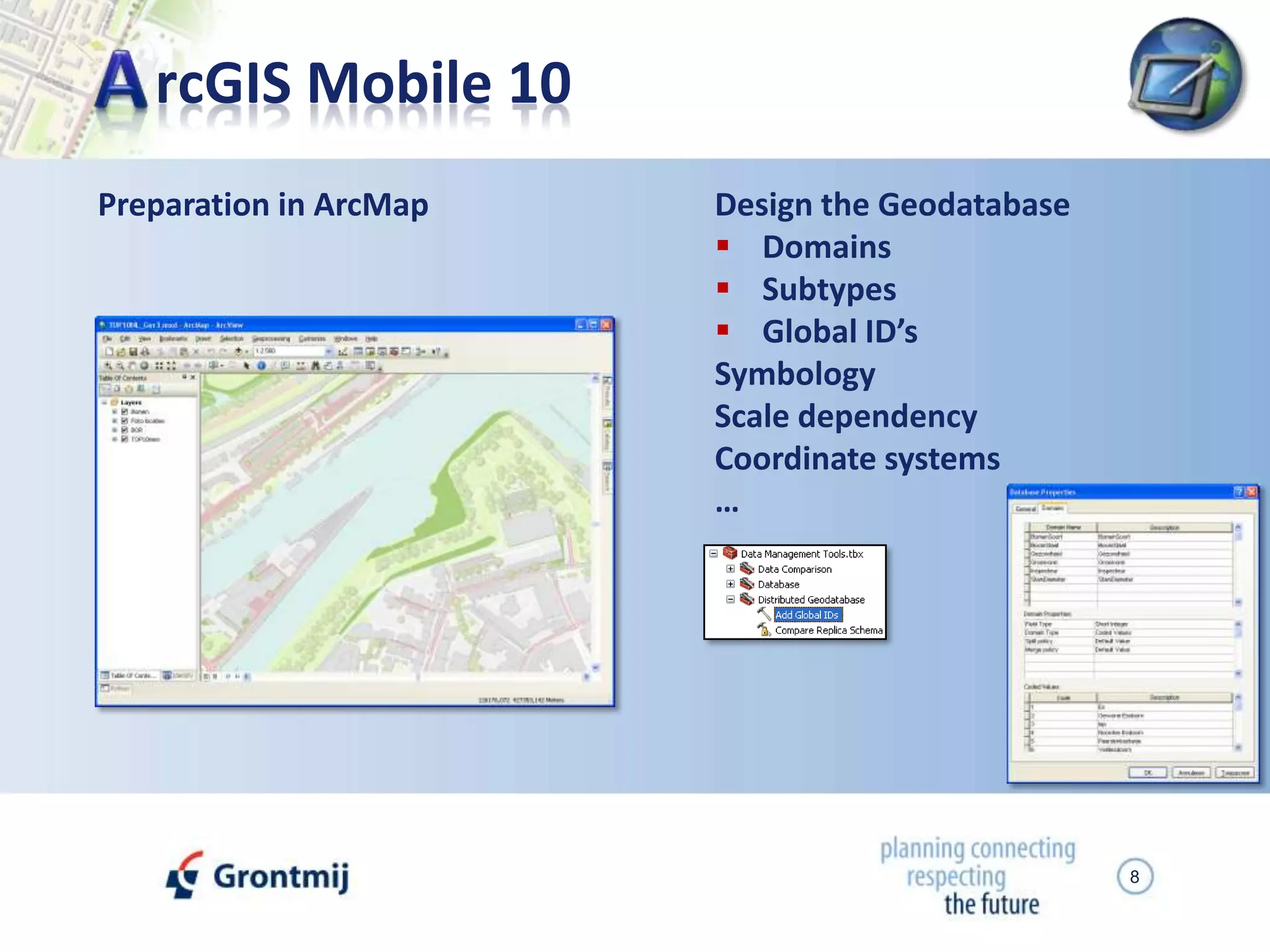This screenshot has height=952, width=1270.
Task: Open the map scale dropdown
Action: (329, 351)
